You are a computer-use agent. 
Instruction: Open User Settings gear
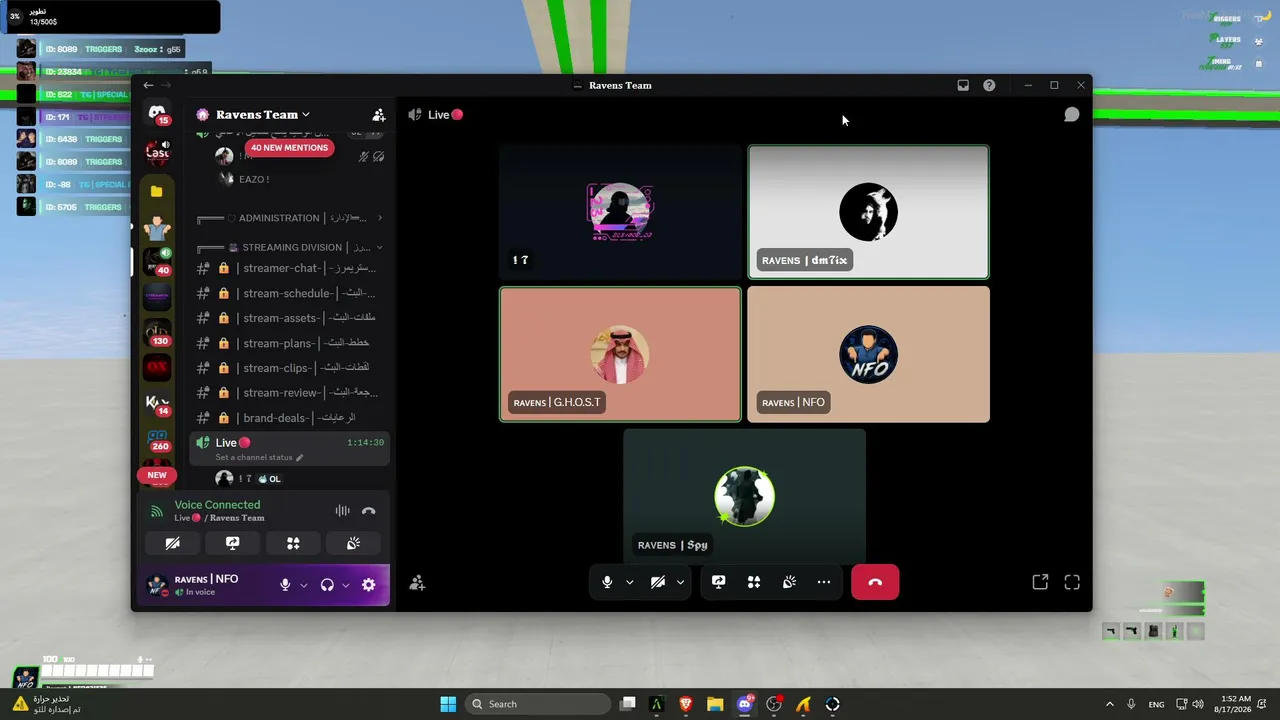[369, 585]
